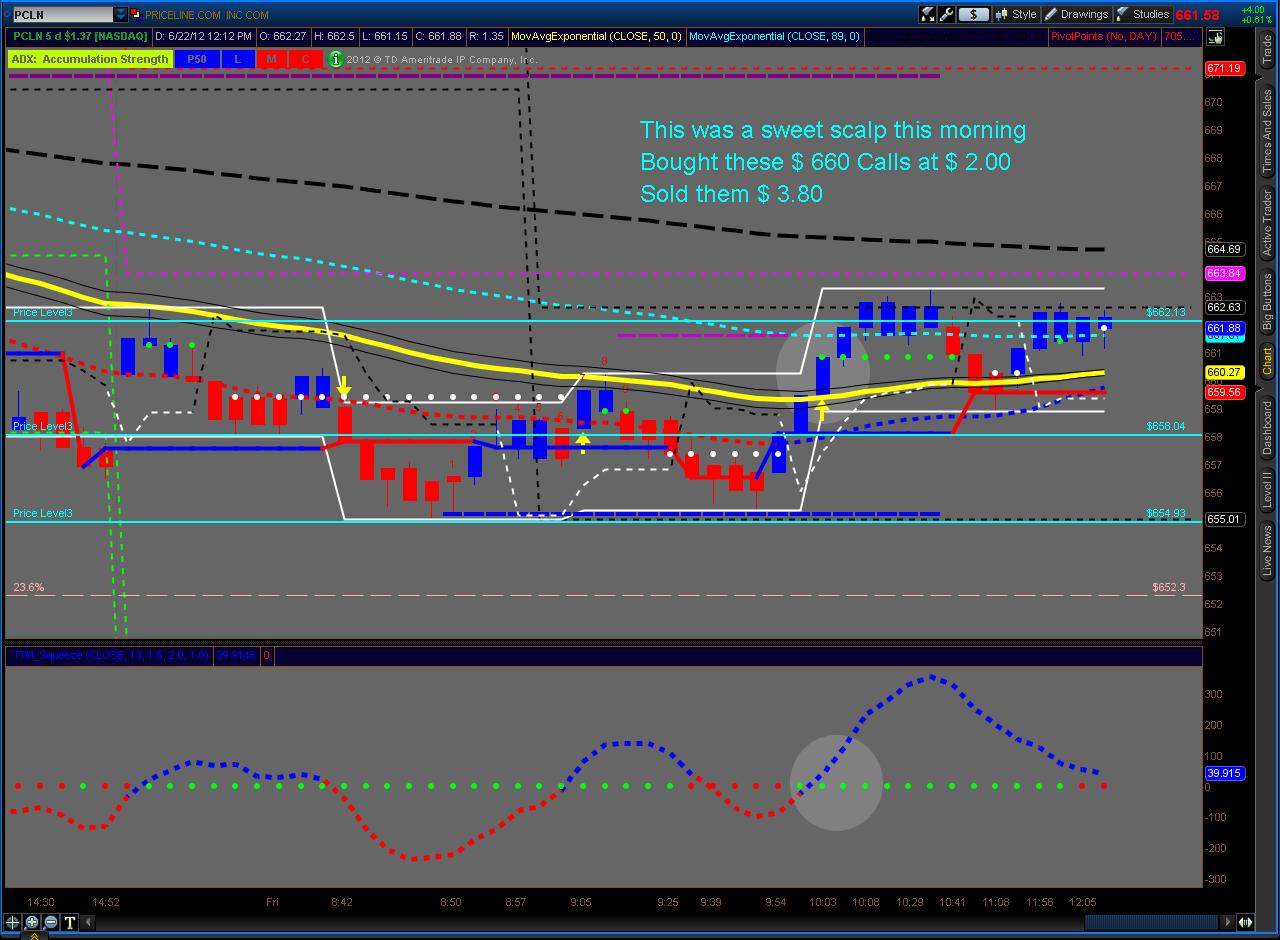Select the text T tool icon
The image size is (1280, 940).
click(x=70, y=922)
